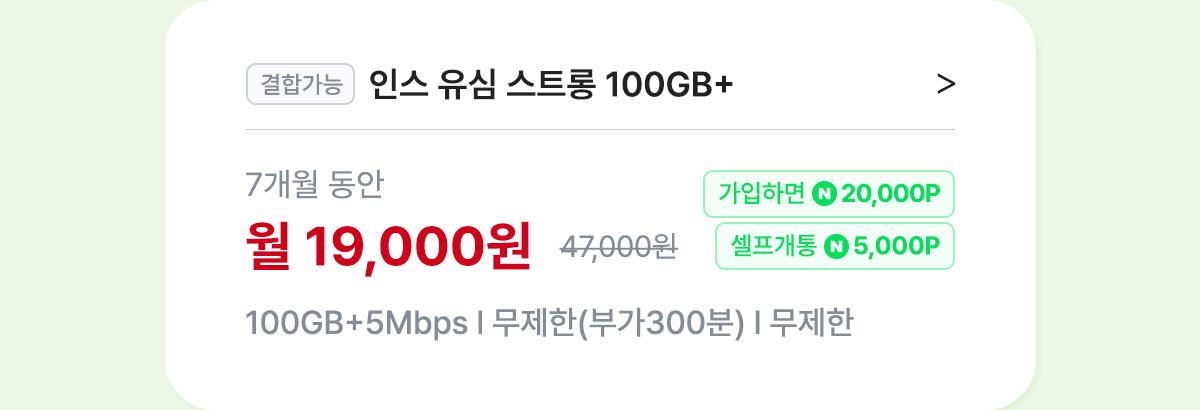
Task: Click the 7개월 동안 promotion period text
Action: [314, 185]
